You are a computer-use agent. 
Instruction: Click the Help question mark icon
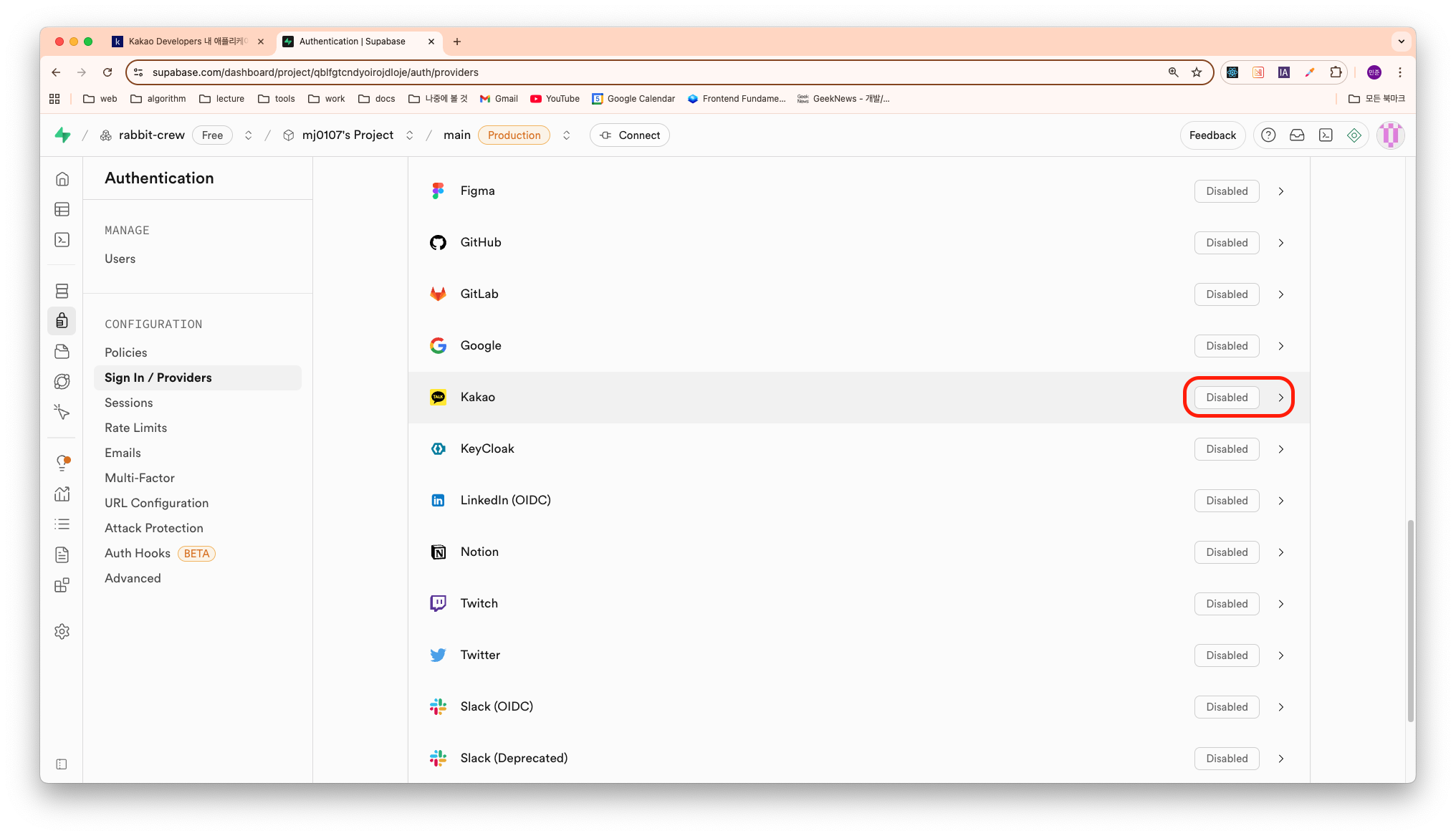tap(1268, 135)
